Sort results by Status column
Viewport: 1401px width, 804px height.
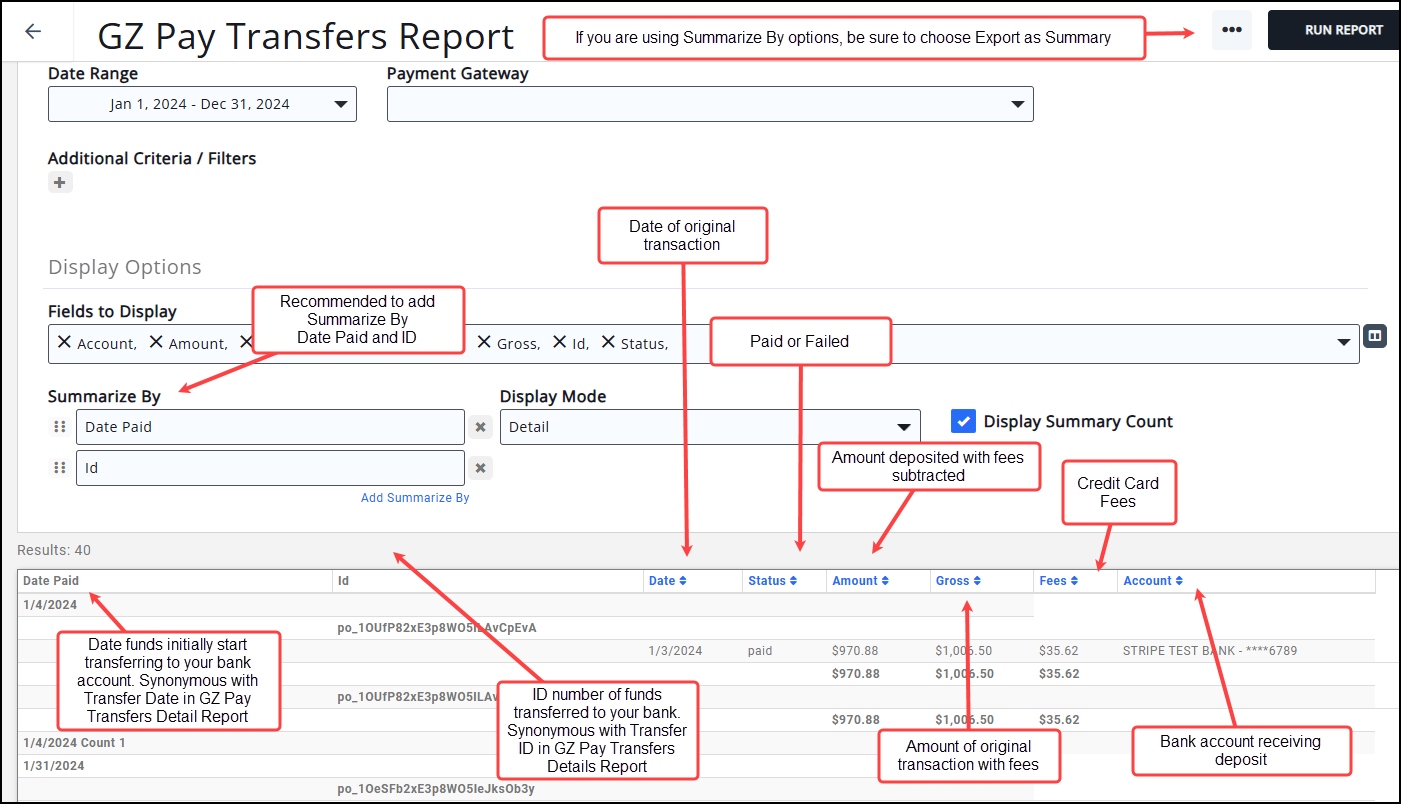[772, 581]
